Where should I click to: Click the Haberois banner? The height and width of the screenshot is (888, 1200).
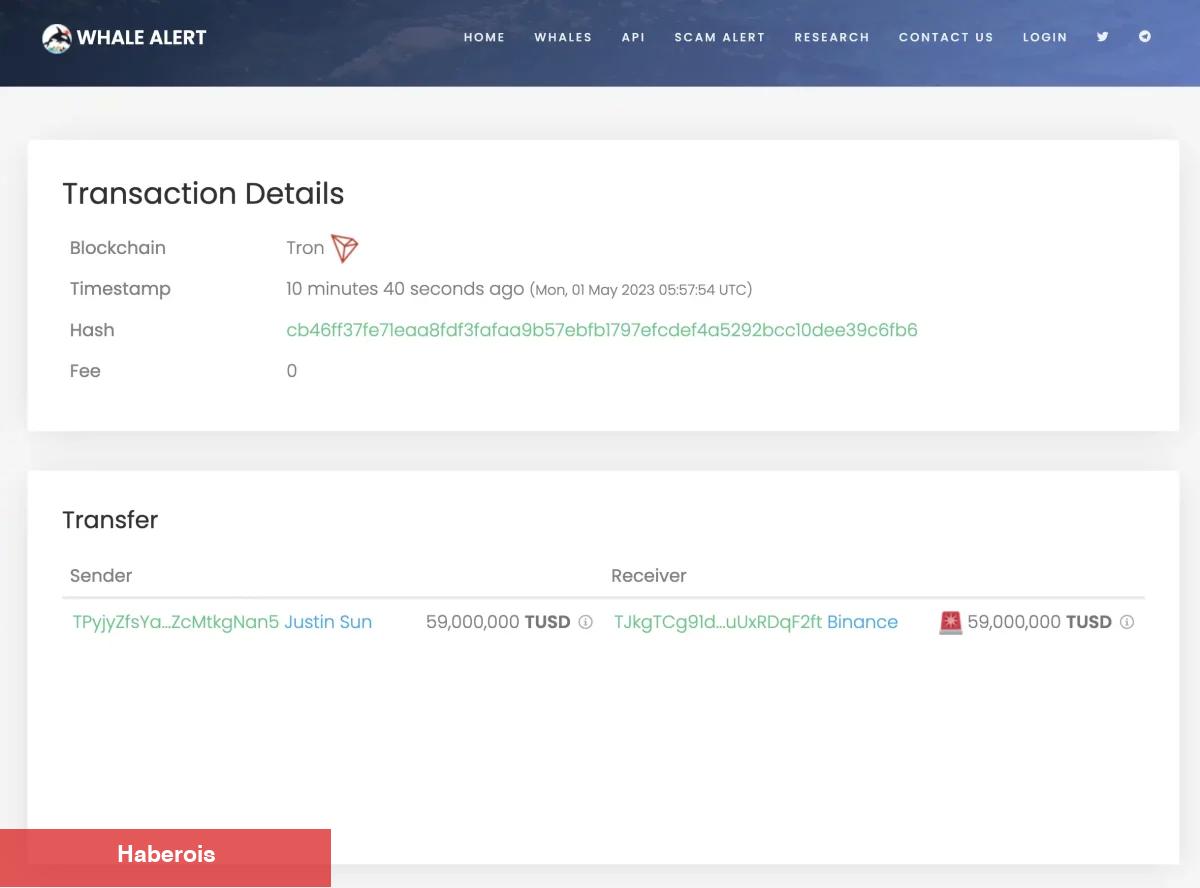pos(165,856)
